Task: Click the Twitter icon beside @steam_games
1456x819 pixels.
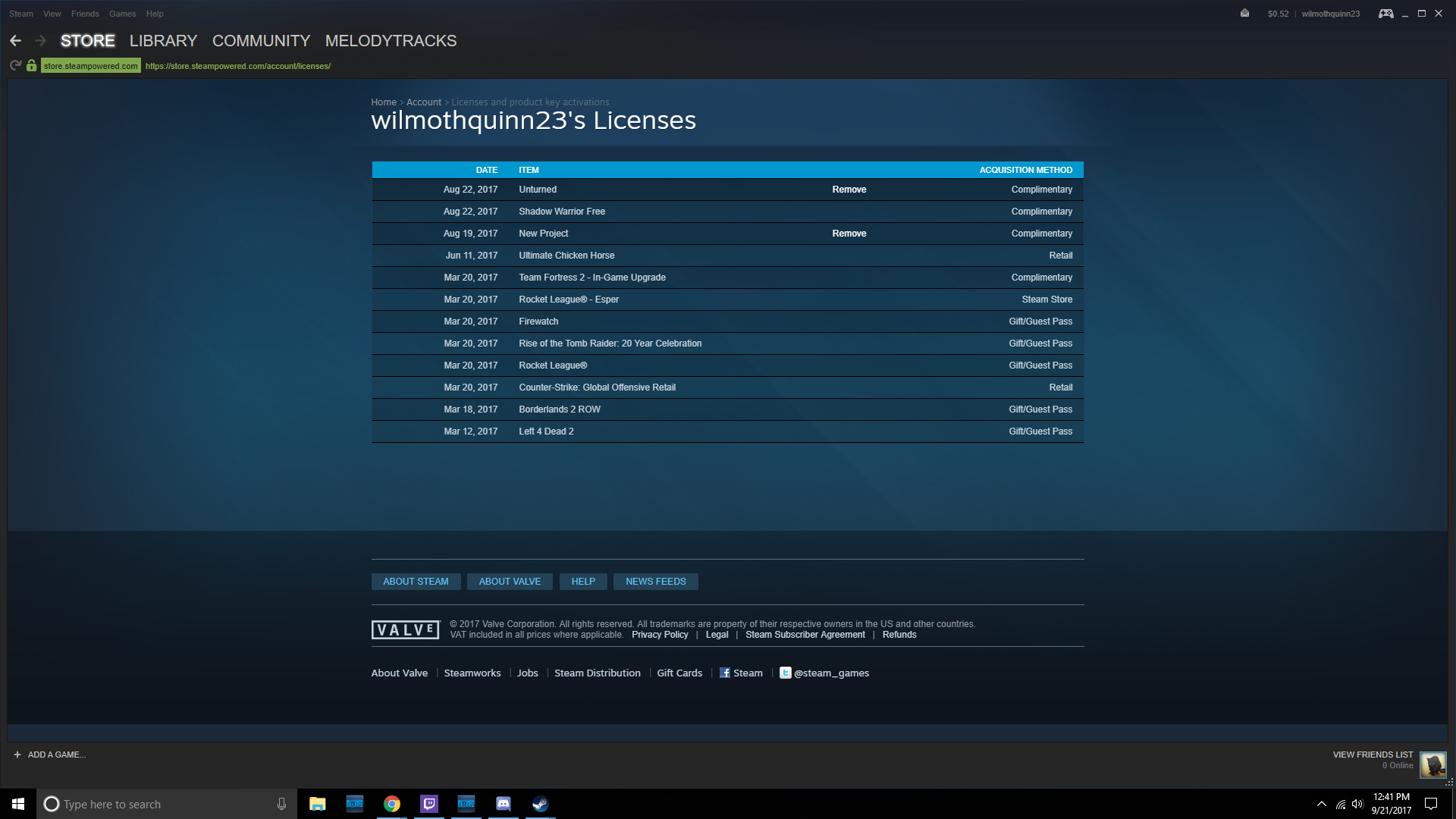Action: pyautogui.click(x=785, y=673)
